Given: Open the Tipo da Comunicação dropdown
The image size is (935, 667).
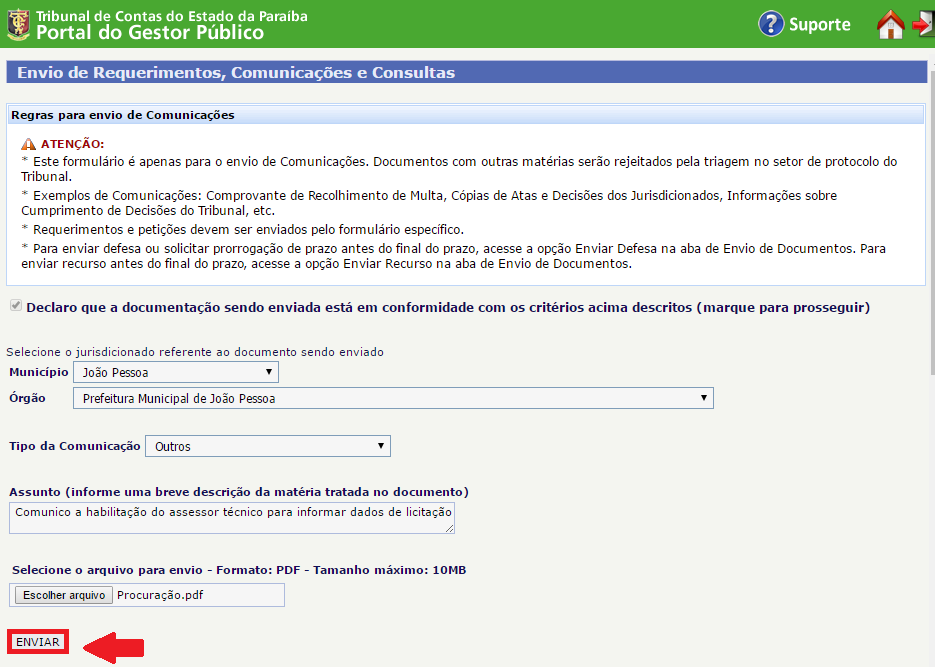Looking at the screenshot, I should coord(268,446).
